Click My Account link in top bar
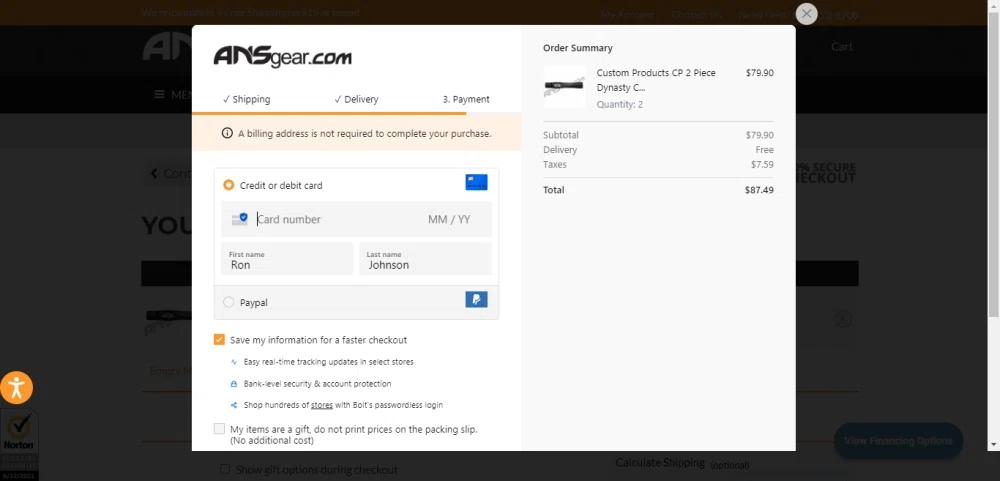 pos(627,15)
